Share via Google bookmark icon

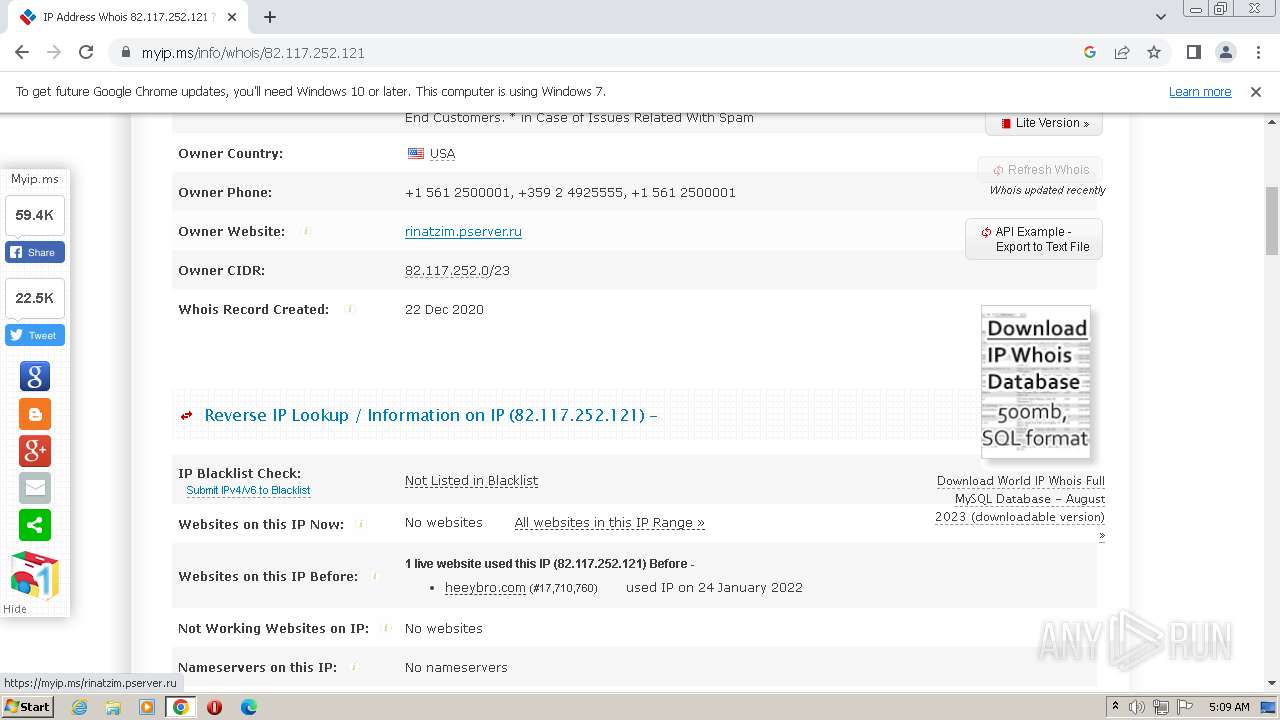tap(35, 376)
